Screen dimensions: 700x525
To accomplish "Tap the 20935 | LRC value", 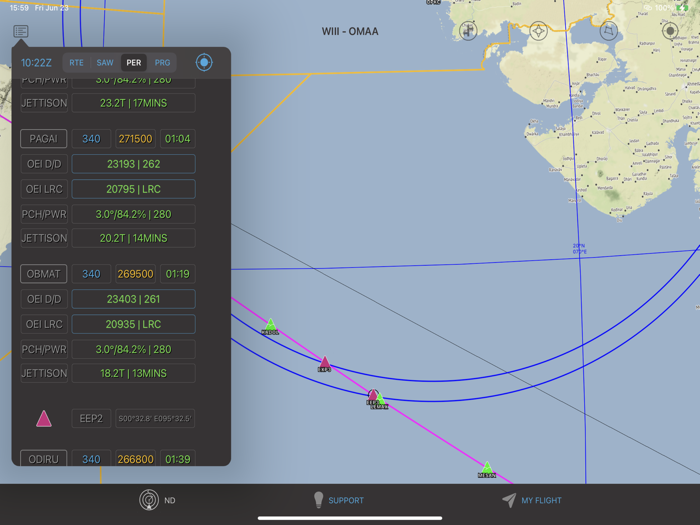I will [133, 324].
